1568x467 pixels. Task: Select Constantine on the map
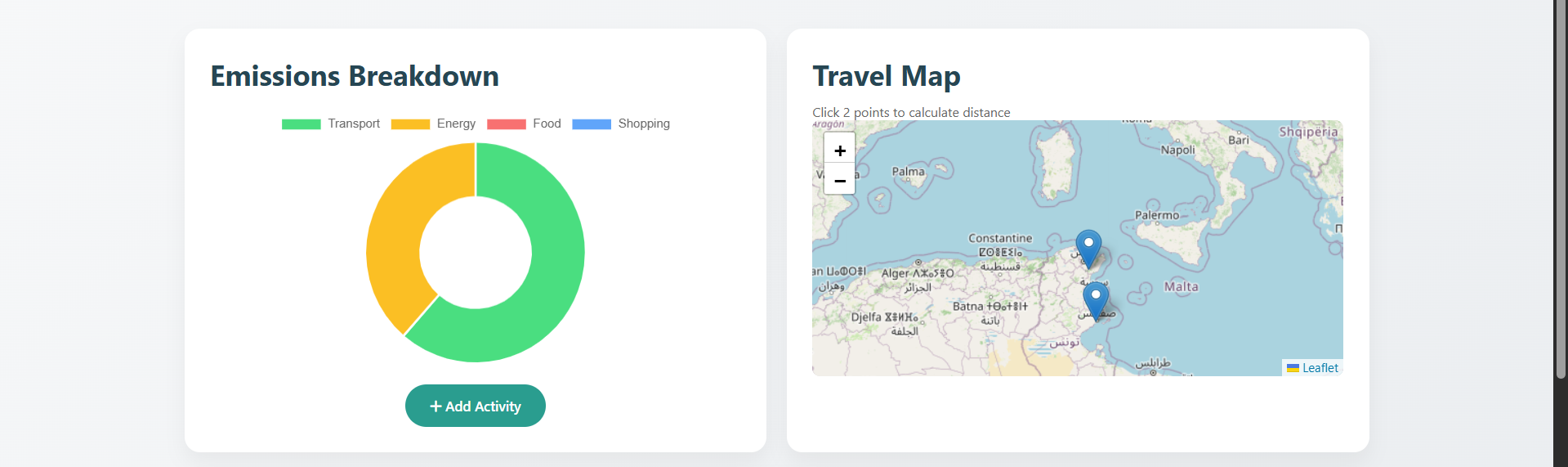coord(1000,238)
